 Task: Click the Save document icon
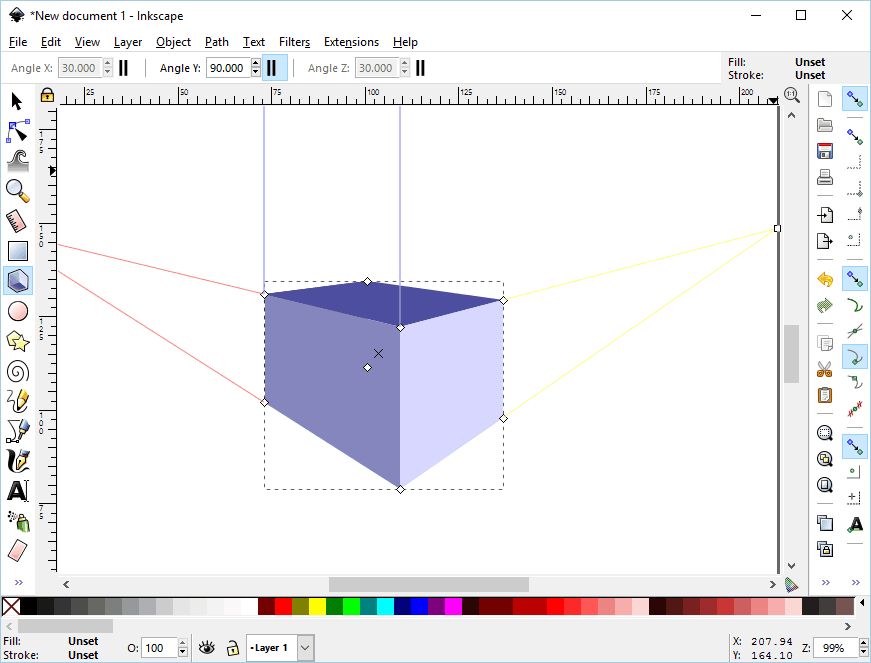[x=824, y=150]
